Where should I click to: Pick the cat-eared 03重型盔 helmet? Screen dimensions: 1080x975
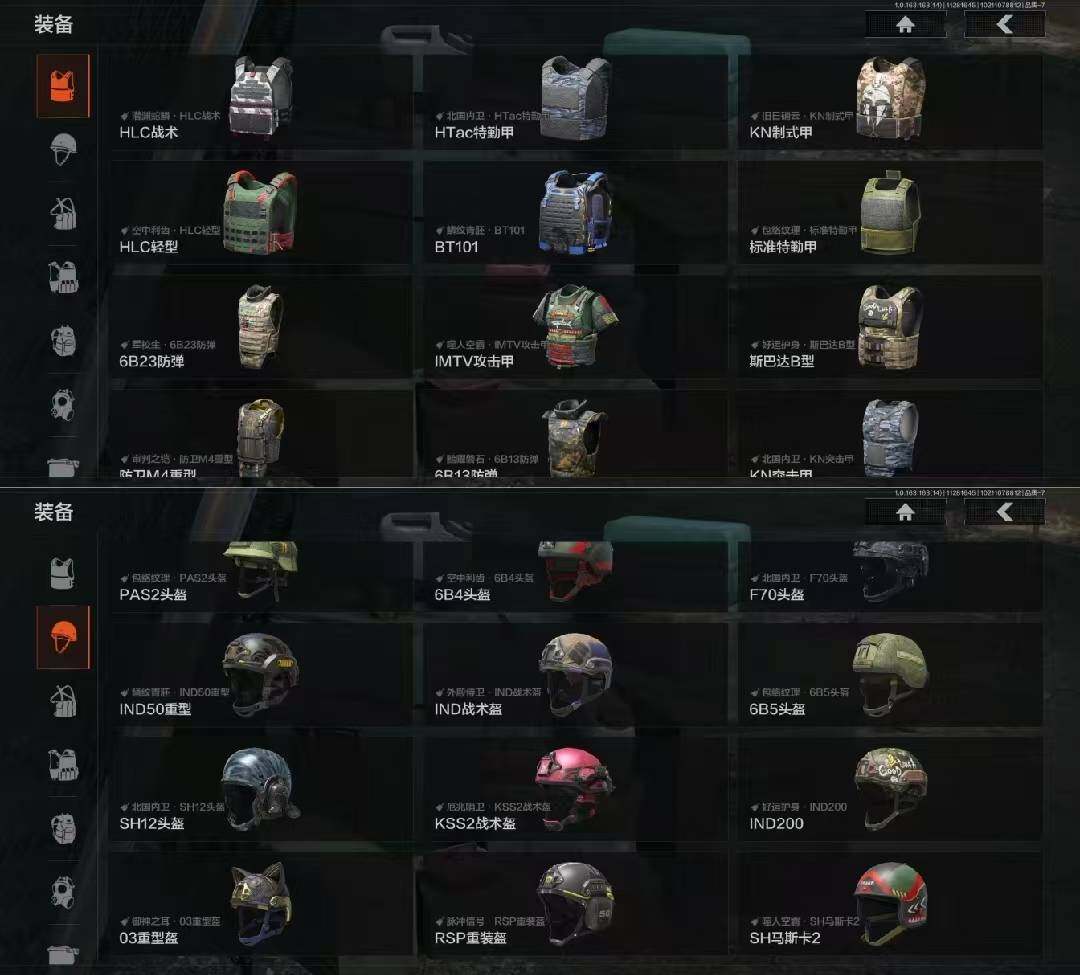tap(261, 903)
